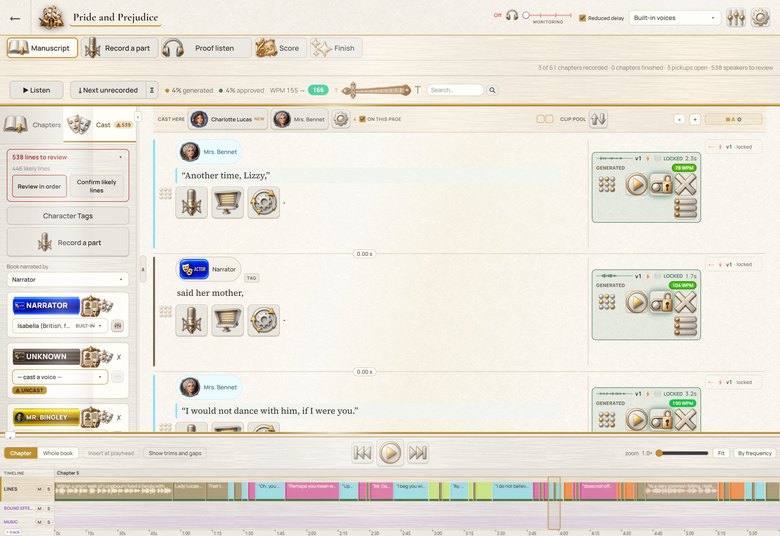Play the 1.7s generated clip
The width and height of the screenshot is (780, 536).
[x=636, y=302]
